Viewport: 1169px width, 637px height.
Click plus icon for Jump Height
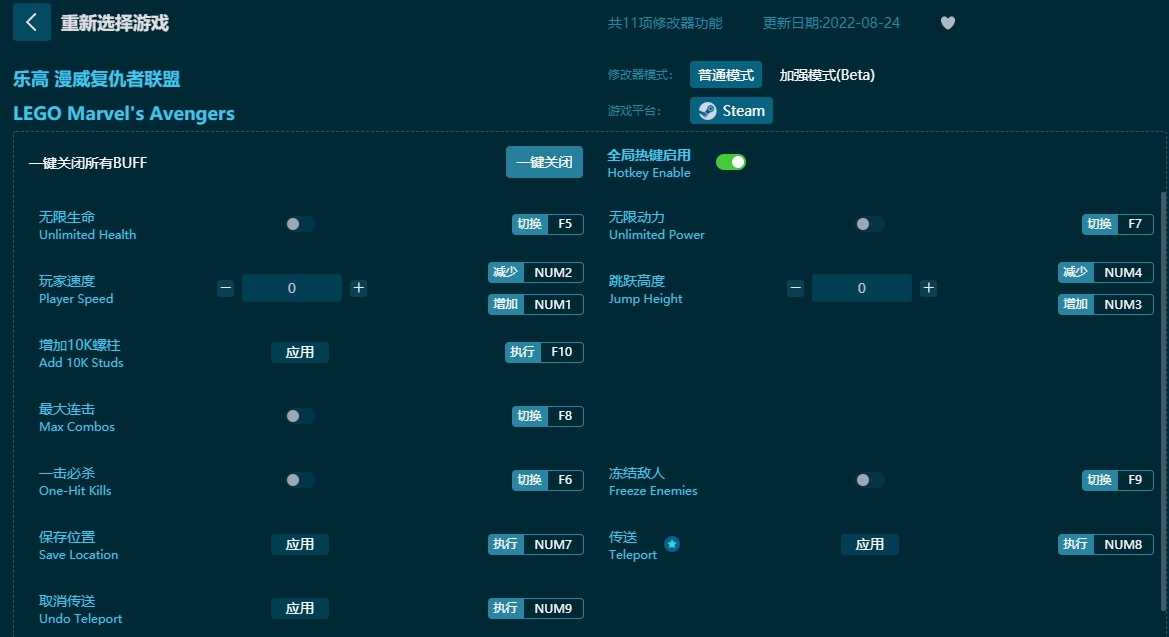pyautogui.click(x=928, y=288)
